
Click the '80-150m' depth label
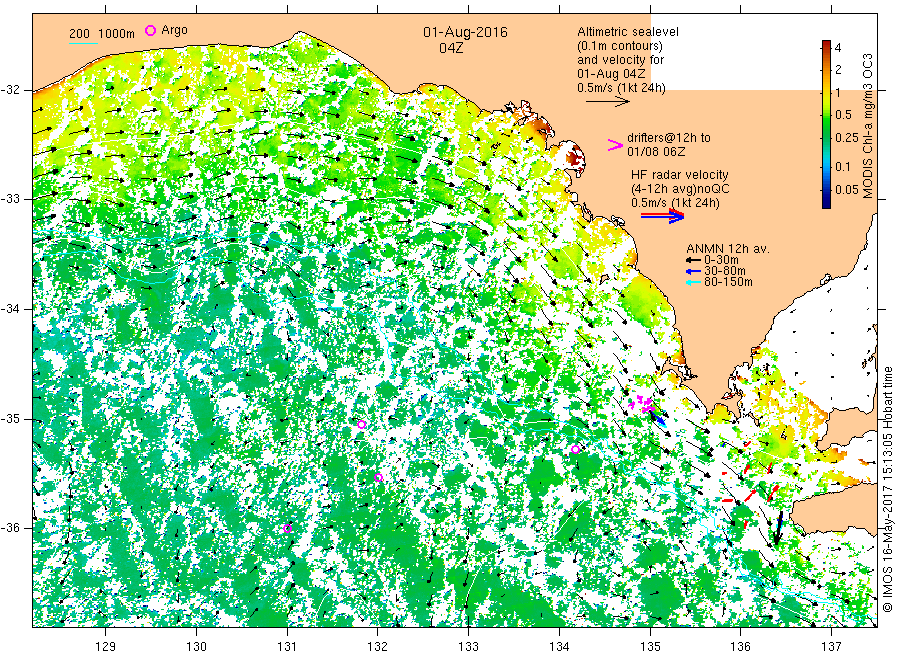[x=728, y=282]
